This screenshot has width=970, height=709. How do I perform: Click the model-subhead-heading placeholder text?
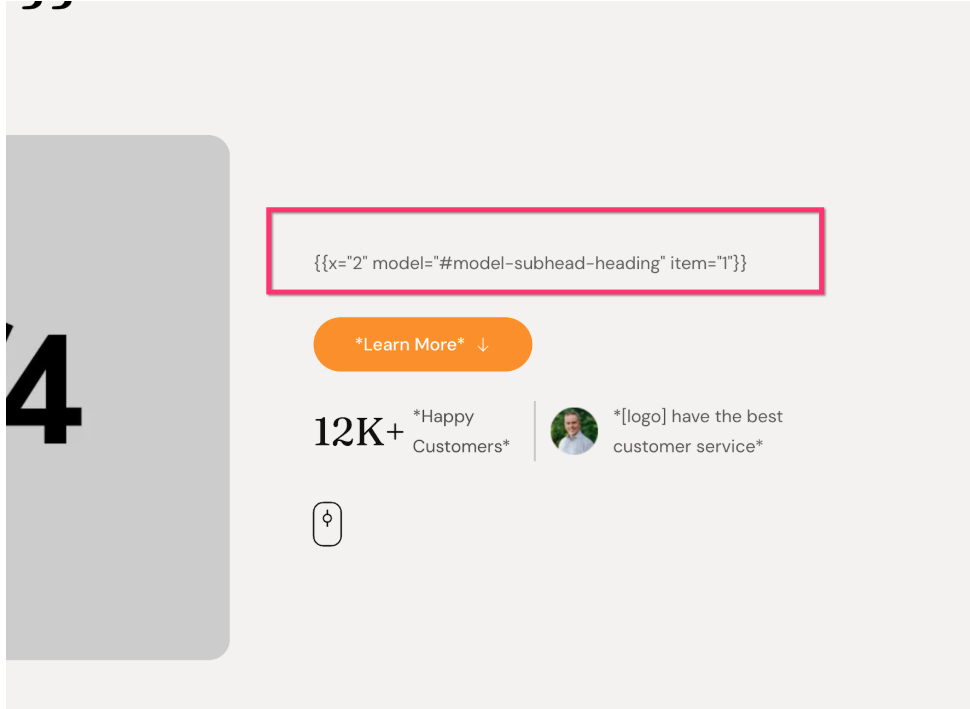(x=551, y=263)
